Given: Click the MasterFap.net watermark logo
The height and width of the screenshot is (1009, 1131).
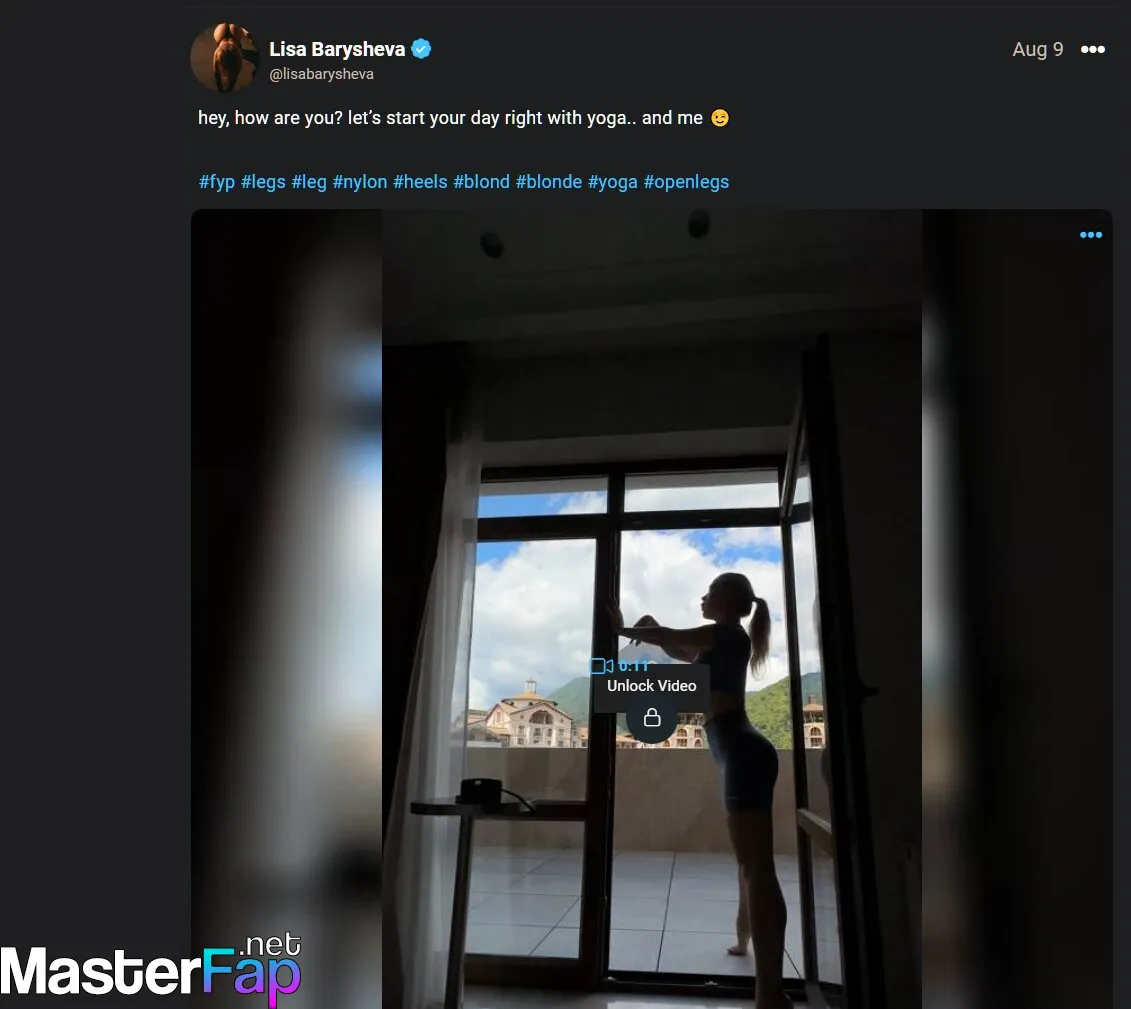Looking at the screenshot, I should pyautogui.click(x=151, y=968).
